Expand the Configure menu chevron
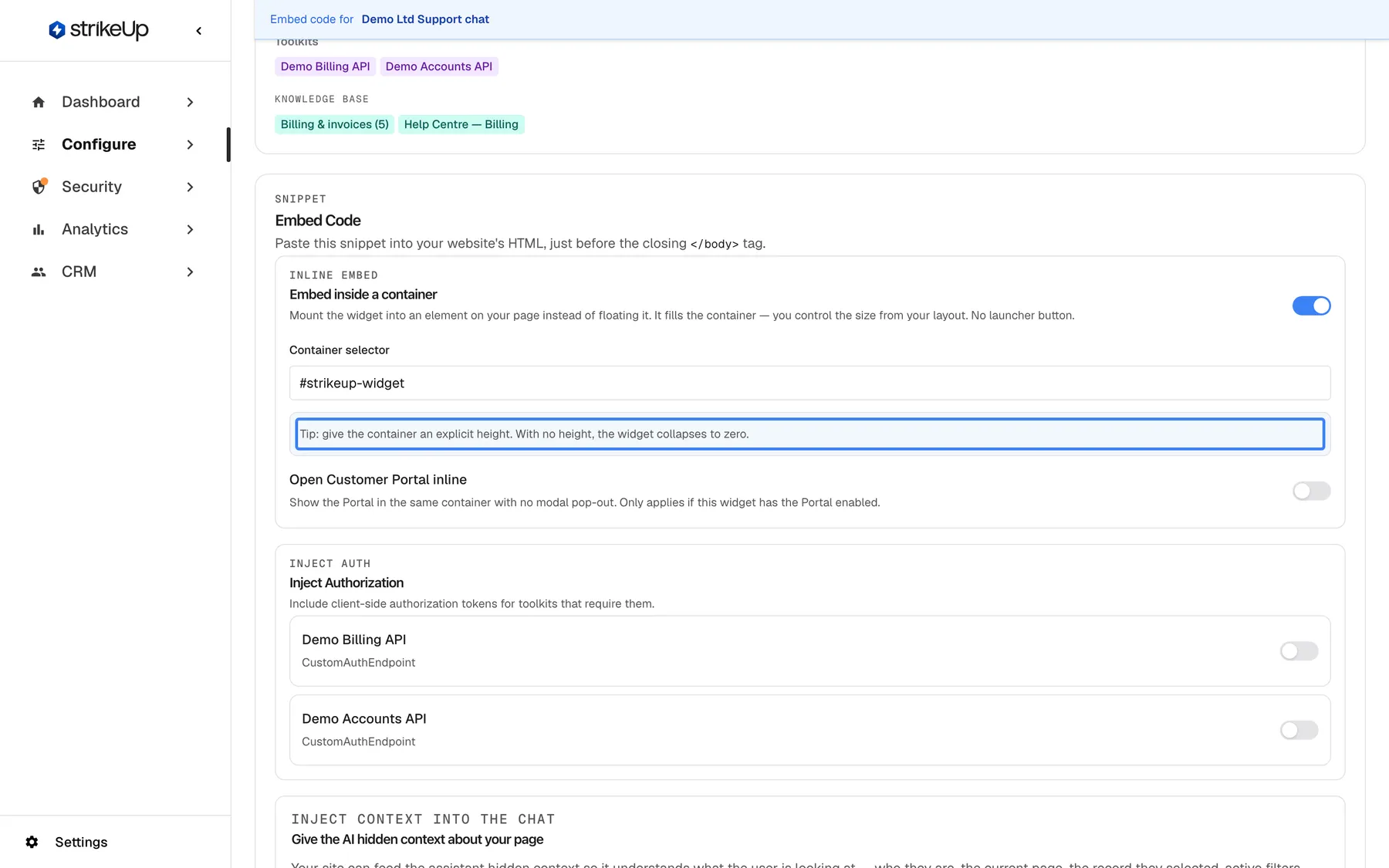The width and height of the screenshot is (1389, 868). tap(190, 144)
